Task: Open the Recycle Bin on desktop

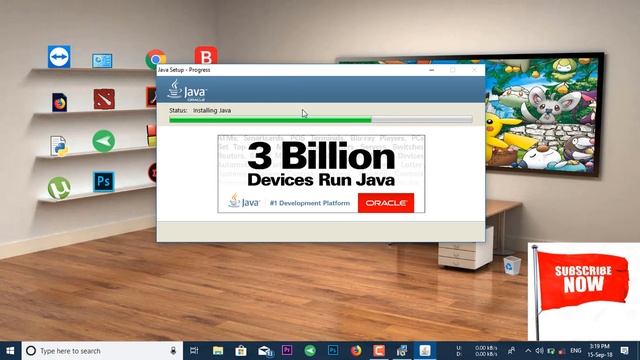Action: point(512,265)
